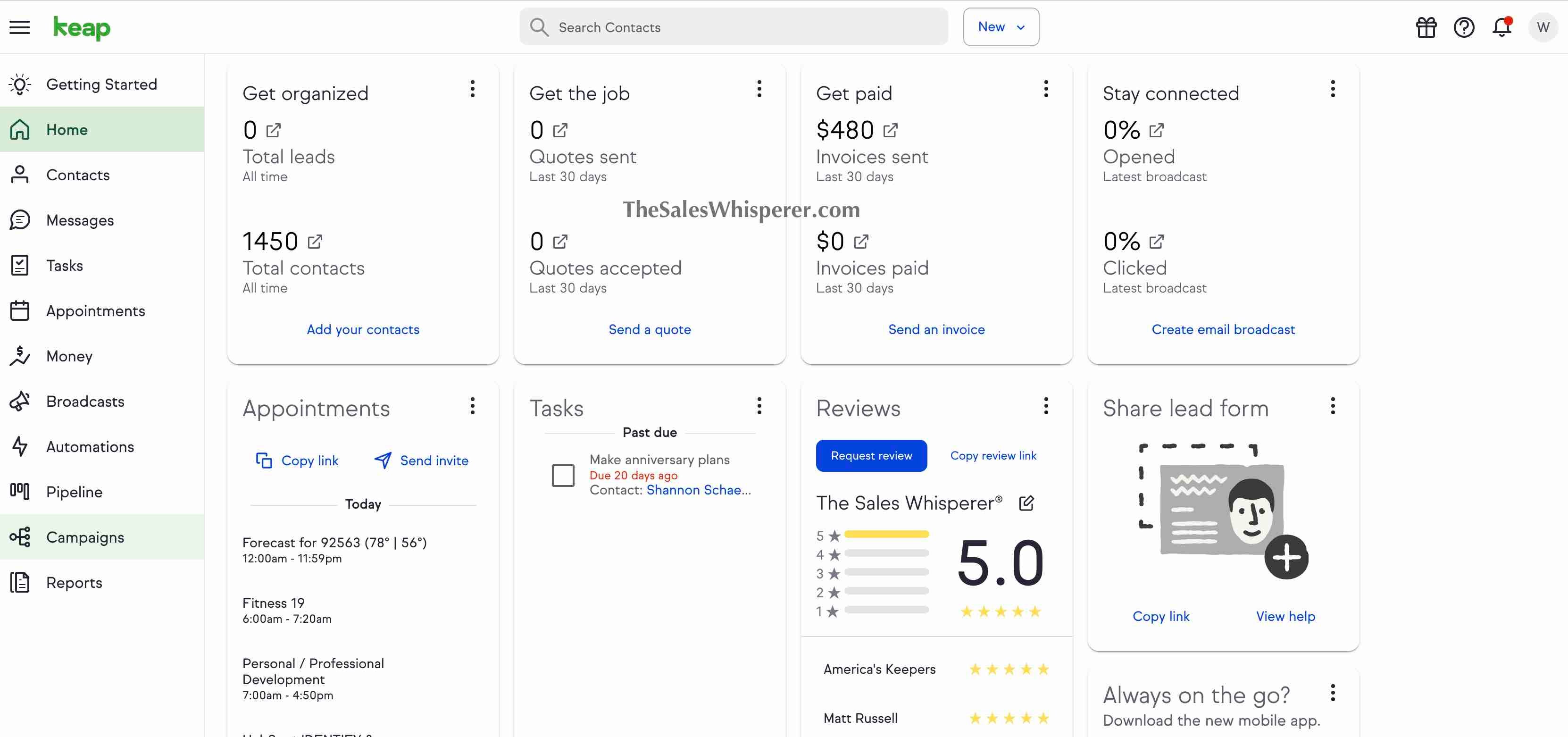Viewport: 1568px width, 737px height.
Task: Click the Search Contacts input field
Action: pyautogui.click(x=733, y=27)
